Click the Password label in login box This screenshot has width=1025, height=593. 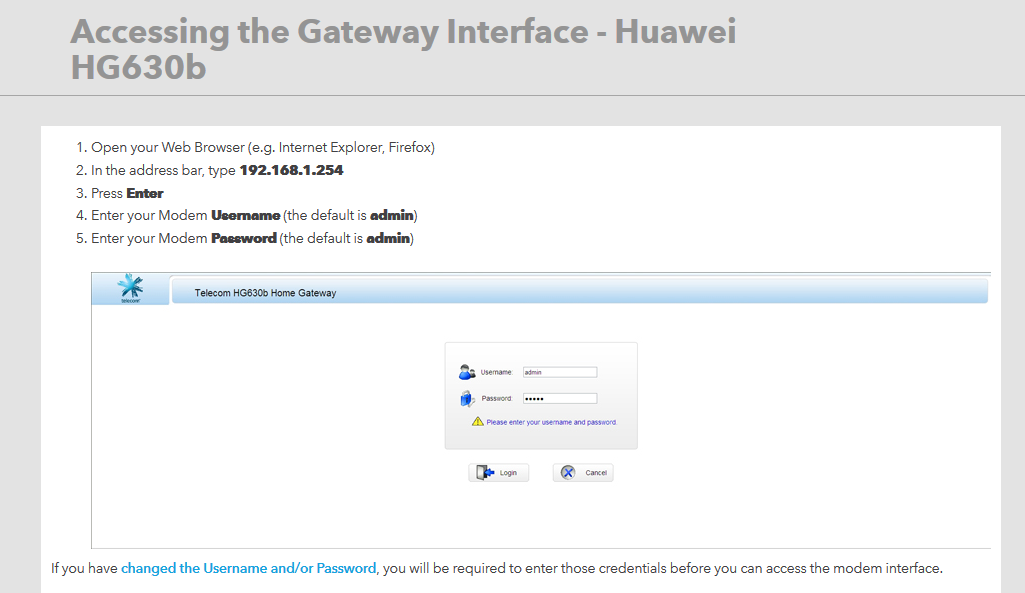coord(497,398)
